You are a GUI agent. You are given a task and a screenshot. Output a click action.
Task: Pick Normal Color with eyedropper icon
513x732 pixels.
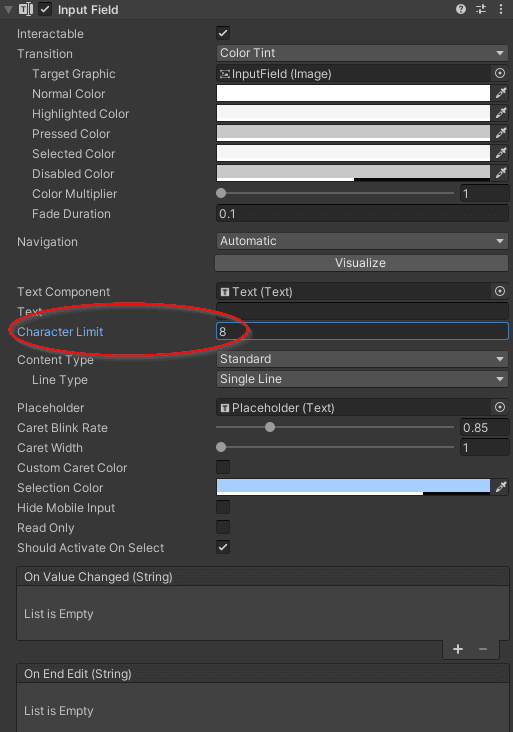pyautogui.click(x=501, y=93)
